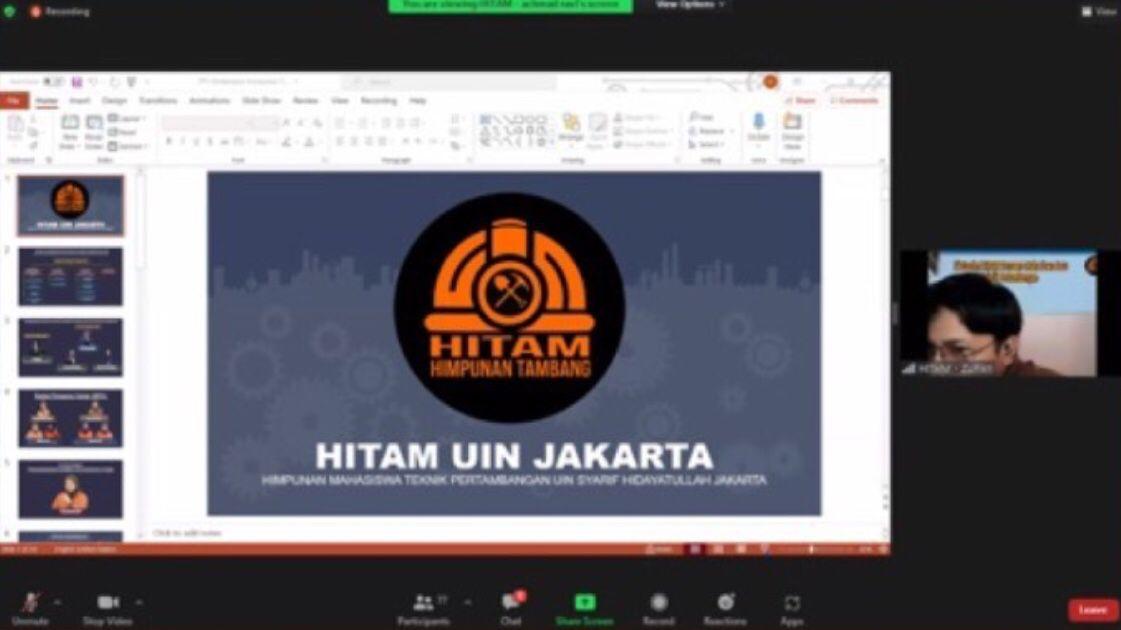The height and width of the screenshot is (630, 1121).
Task: Click the Save icon in title bar
Action: [x=77, y=82]
